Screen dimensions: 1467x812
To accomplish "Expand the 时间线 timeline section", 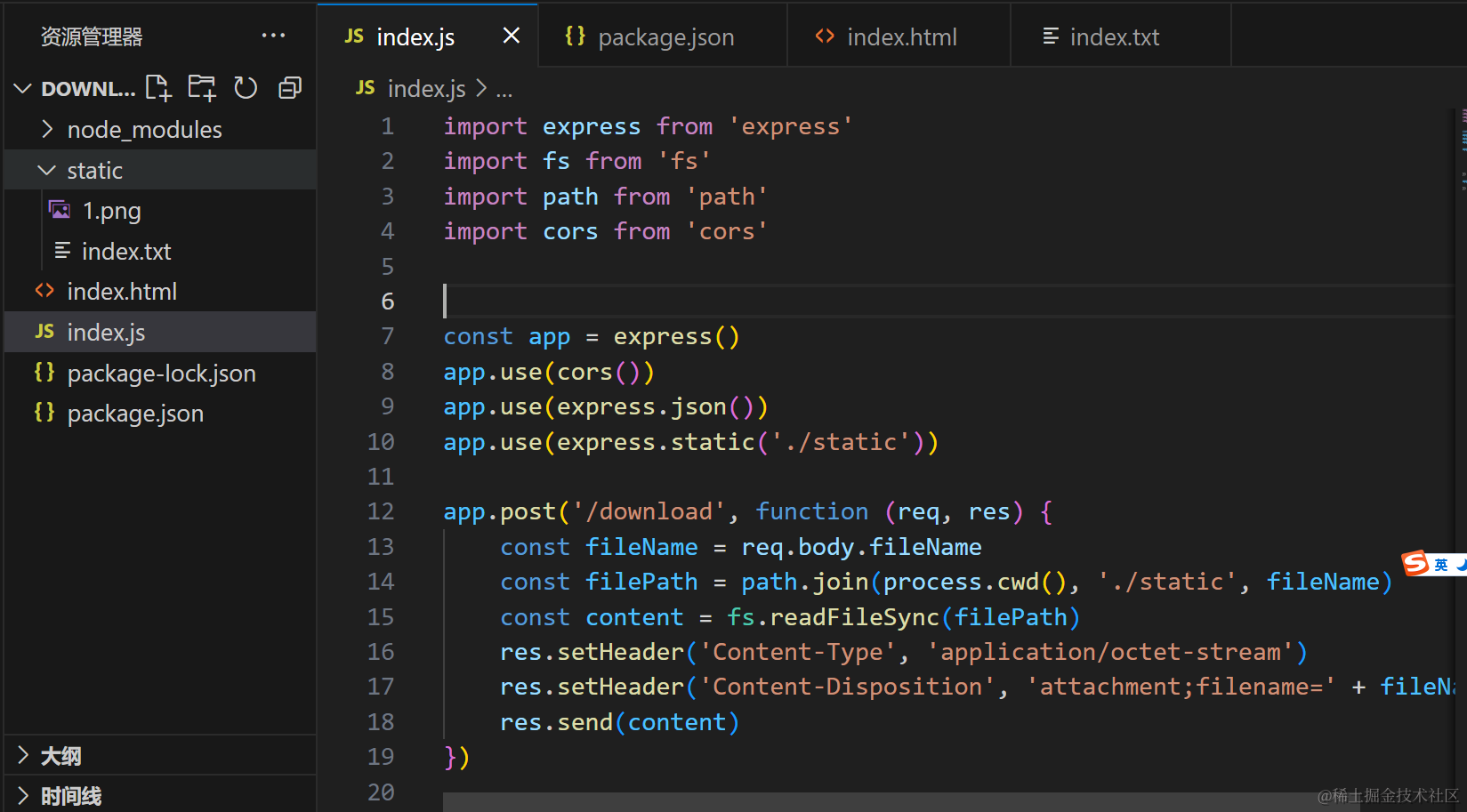I will [x=160, y=795].
